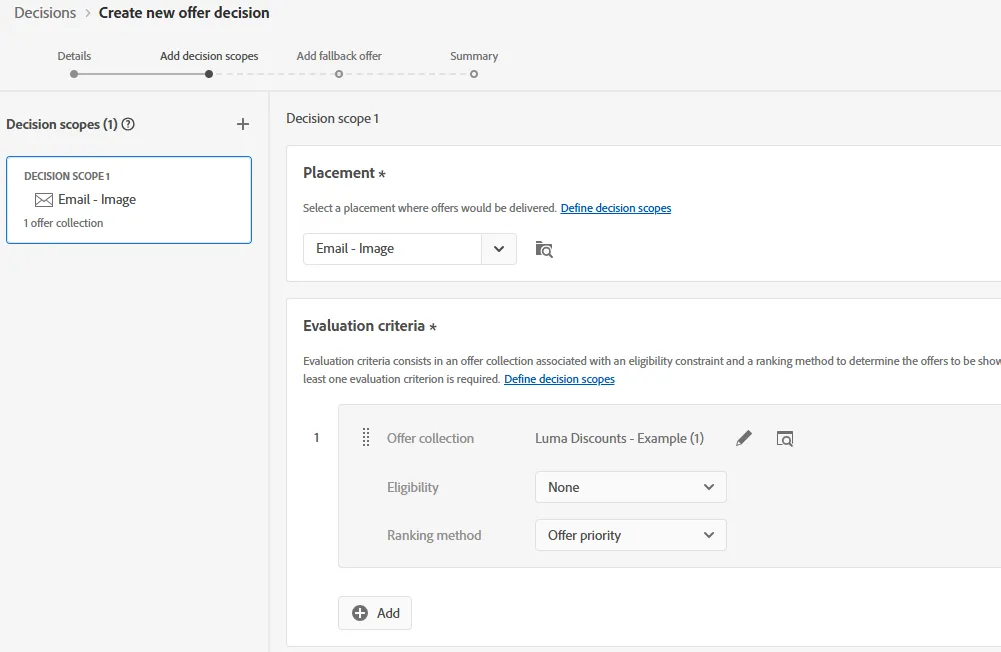This screenshot has width=1001, height=652.
Task: Click the Add evaluation criteria button
Action: 375,613
